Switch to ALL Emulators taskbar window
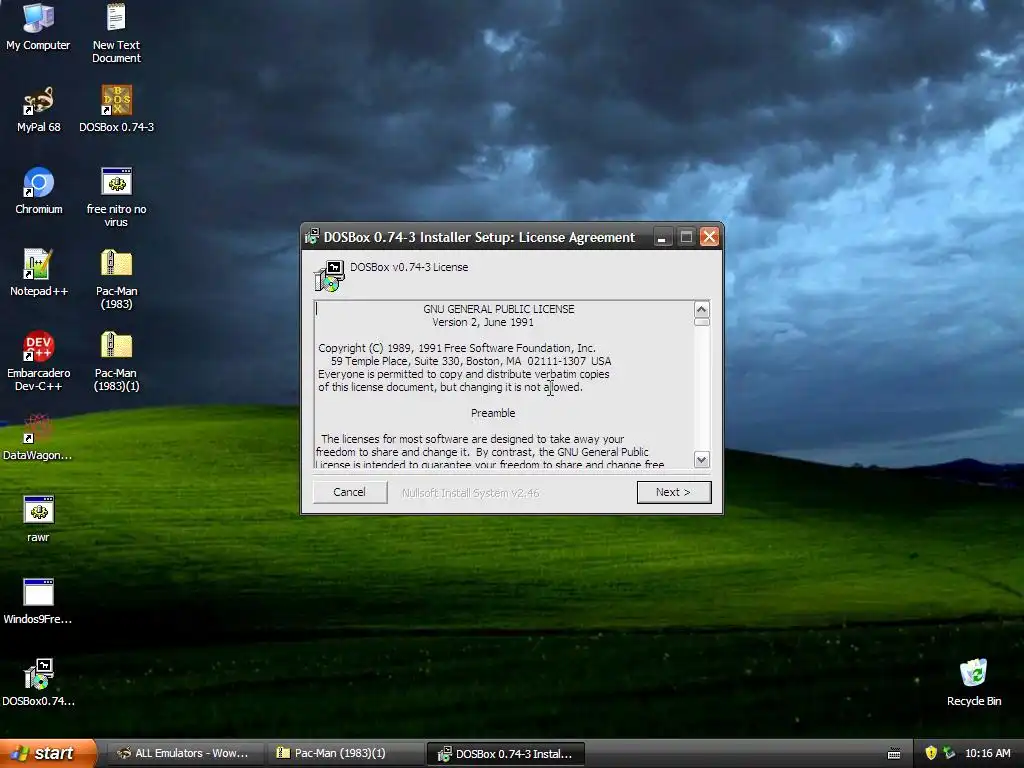 click(184, 753)
